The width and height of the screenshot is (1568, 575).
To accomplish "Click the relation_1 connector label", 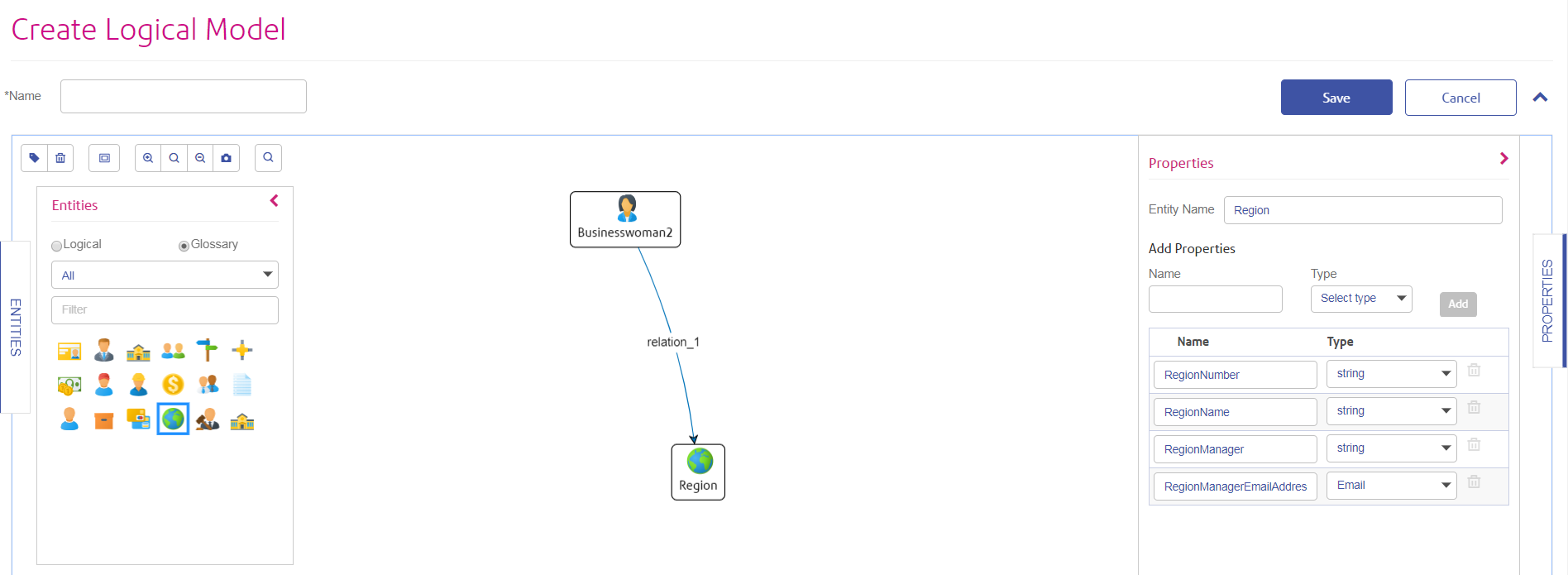I will tap(673, 343).
